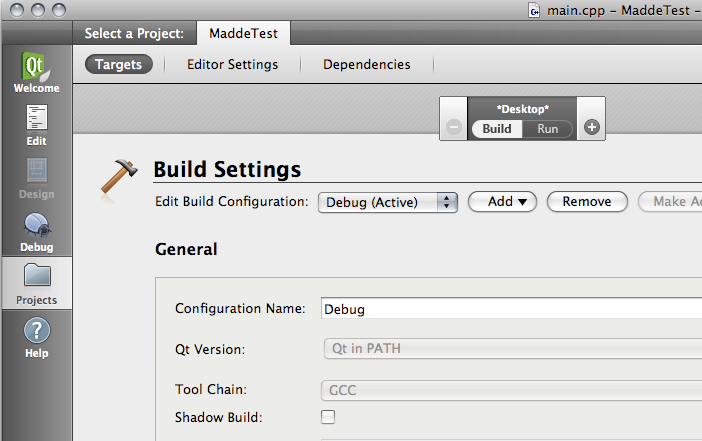702x441 pixels.
Task: Expand the Add dropdown button
Action: [502, 202]
